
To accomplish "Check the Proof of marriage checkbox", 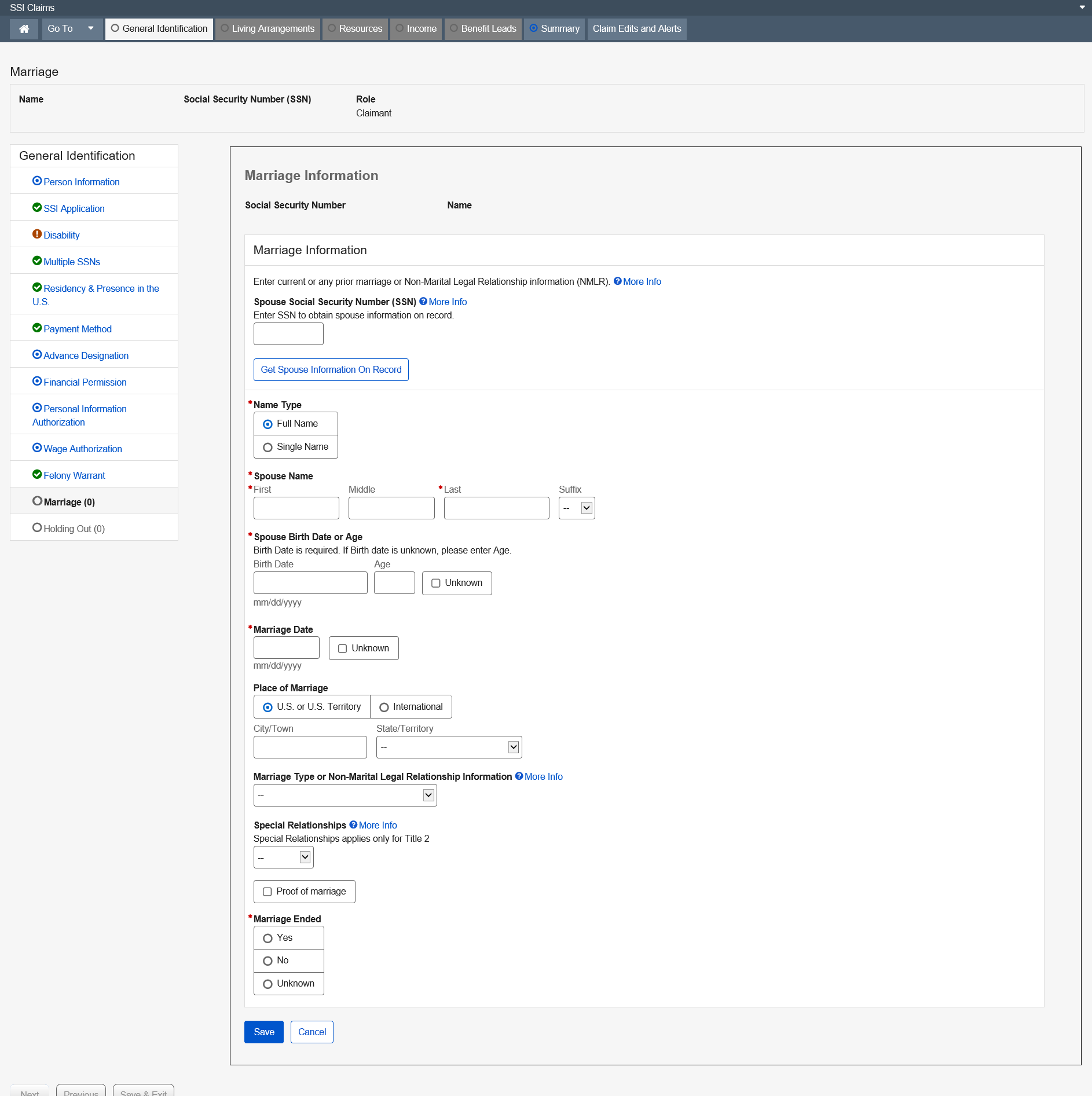I will point(267,892).
